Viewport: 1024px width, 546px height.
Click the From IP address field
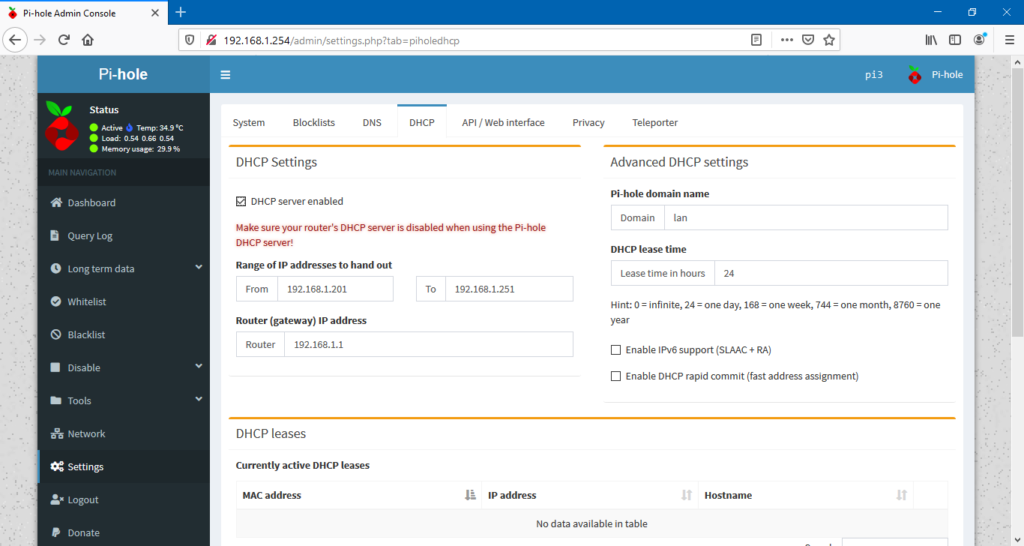[335, 289]
